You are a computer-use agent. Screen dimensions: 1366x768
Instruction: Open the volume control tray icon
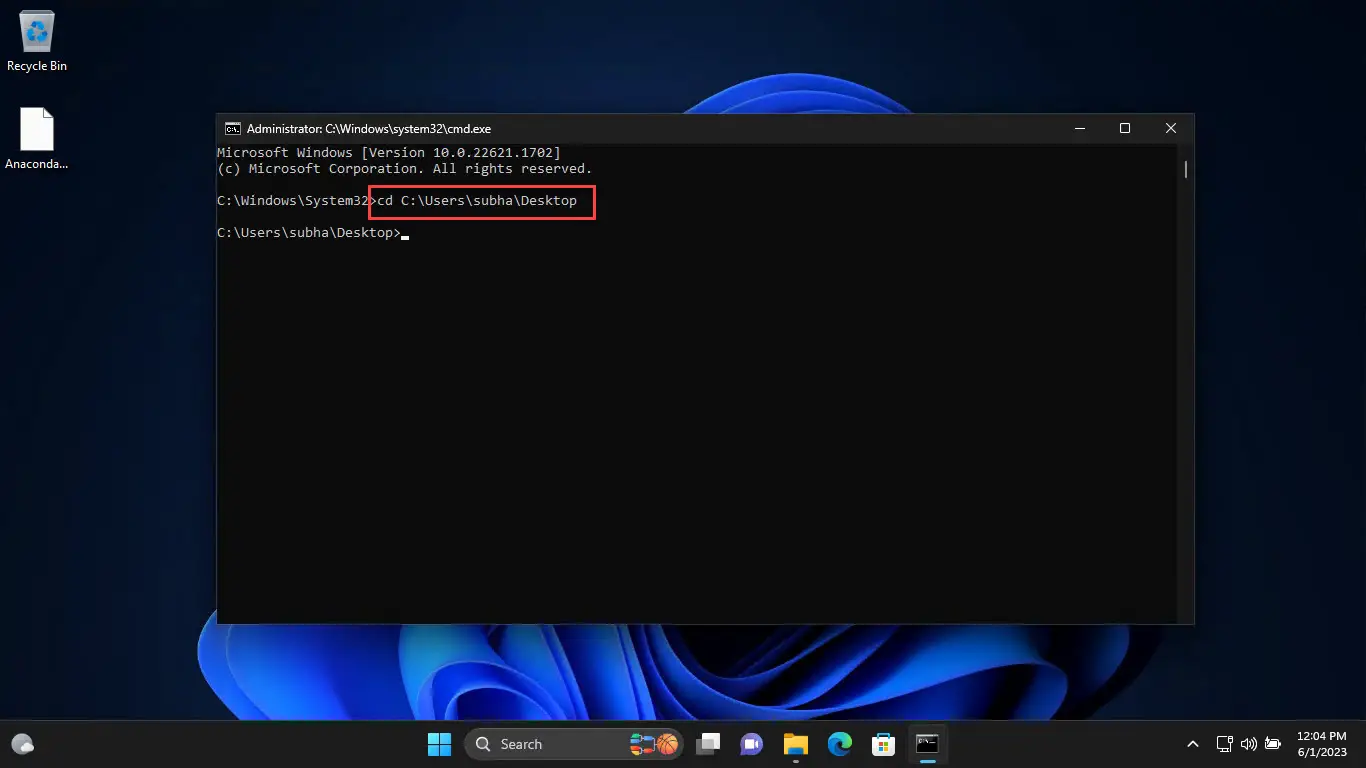coord(1248,744)
